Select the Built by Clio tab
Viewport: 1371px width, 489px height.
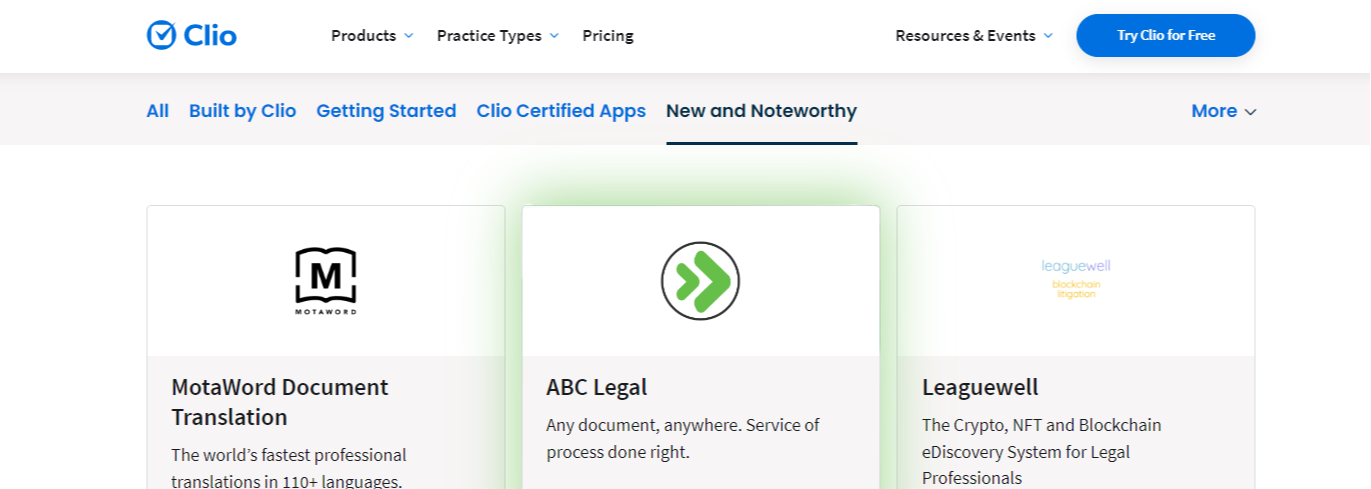click(x=242, y=111)
